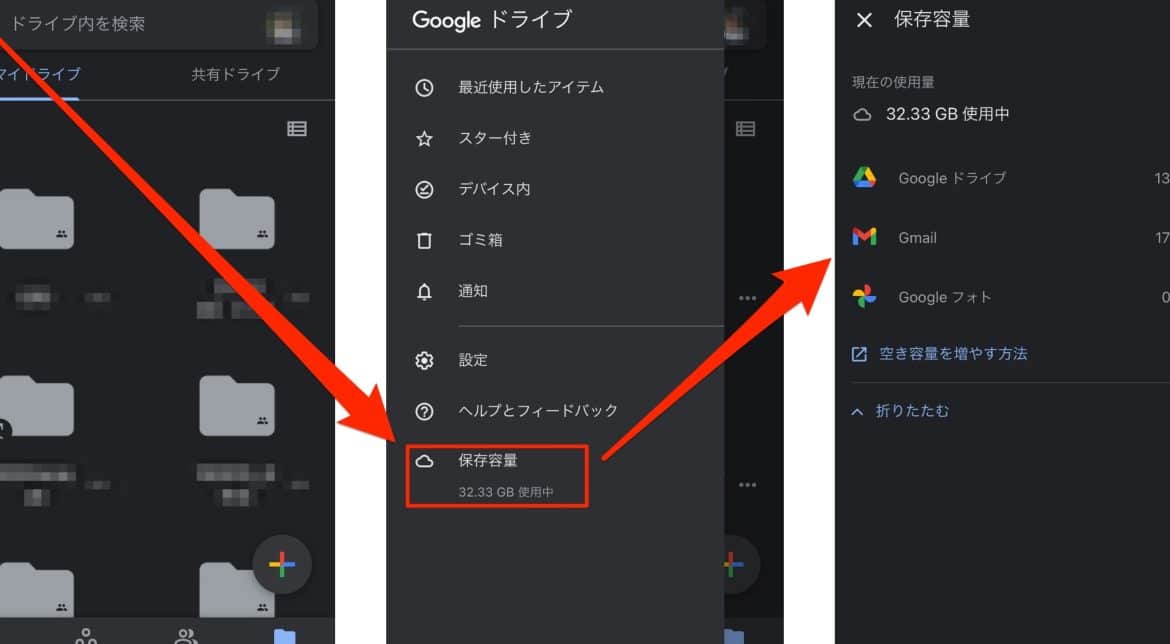This screenshot has width=1170, height=644.
Task: Select Google ドライブ storage row
Action: (x=951, y=178)
